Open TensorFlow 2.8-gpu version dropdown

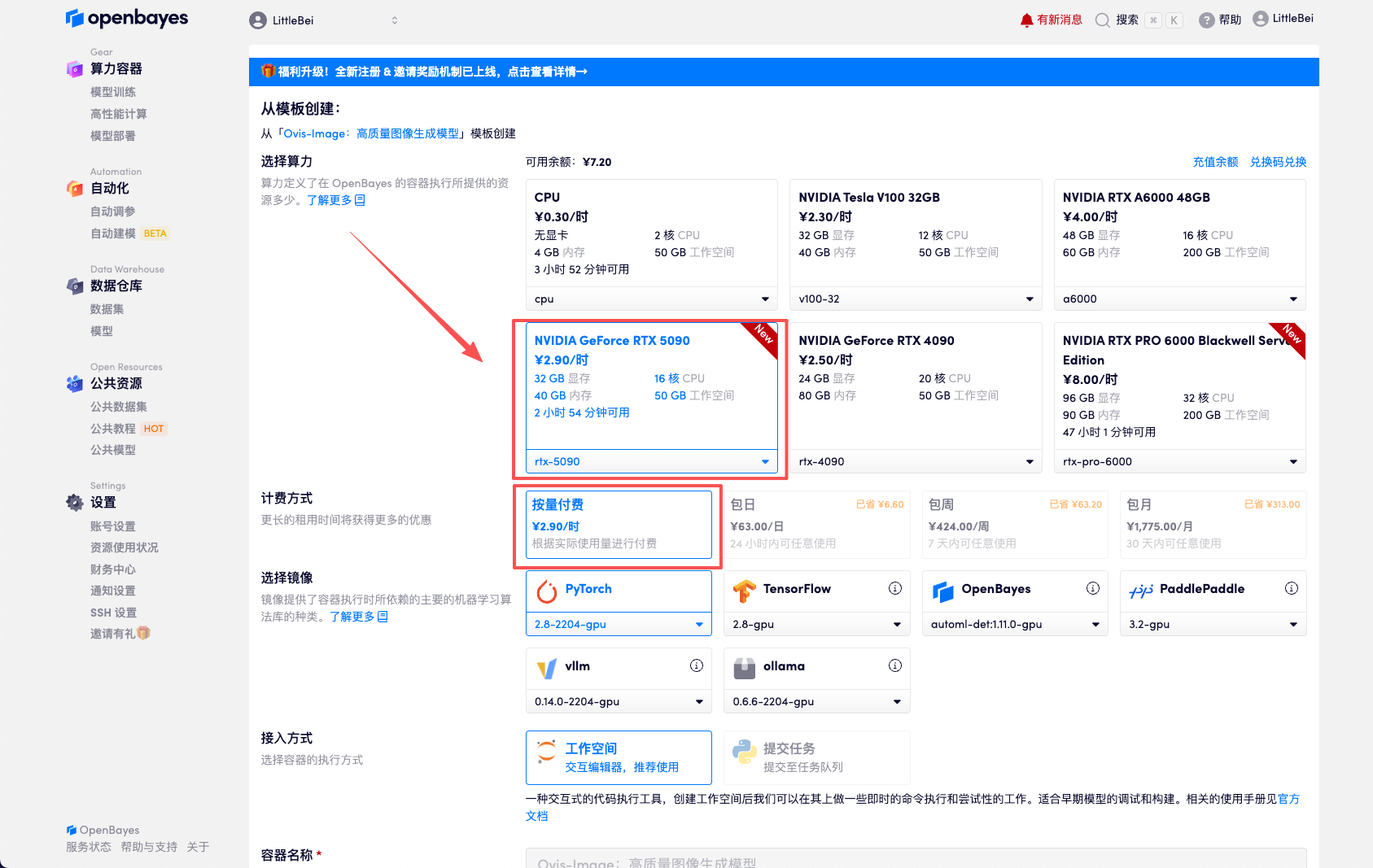pos(817,624)
